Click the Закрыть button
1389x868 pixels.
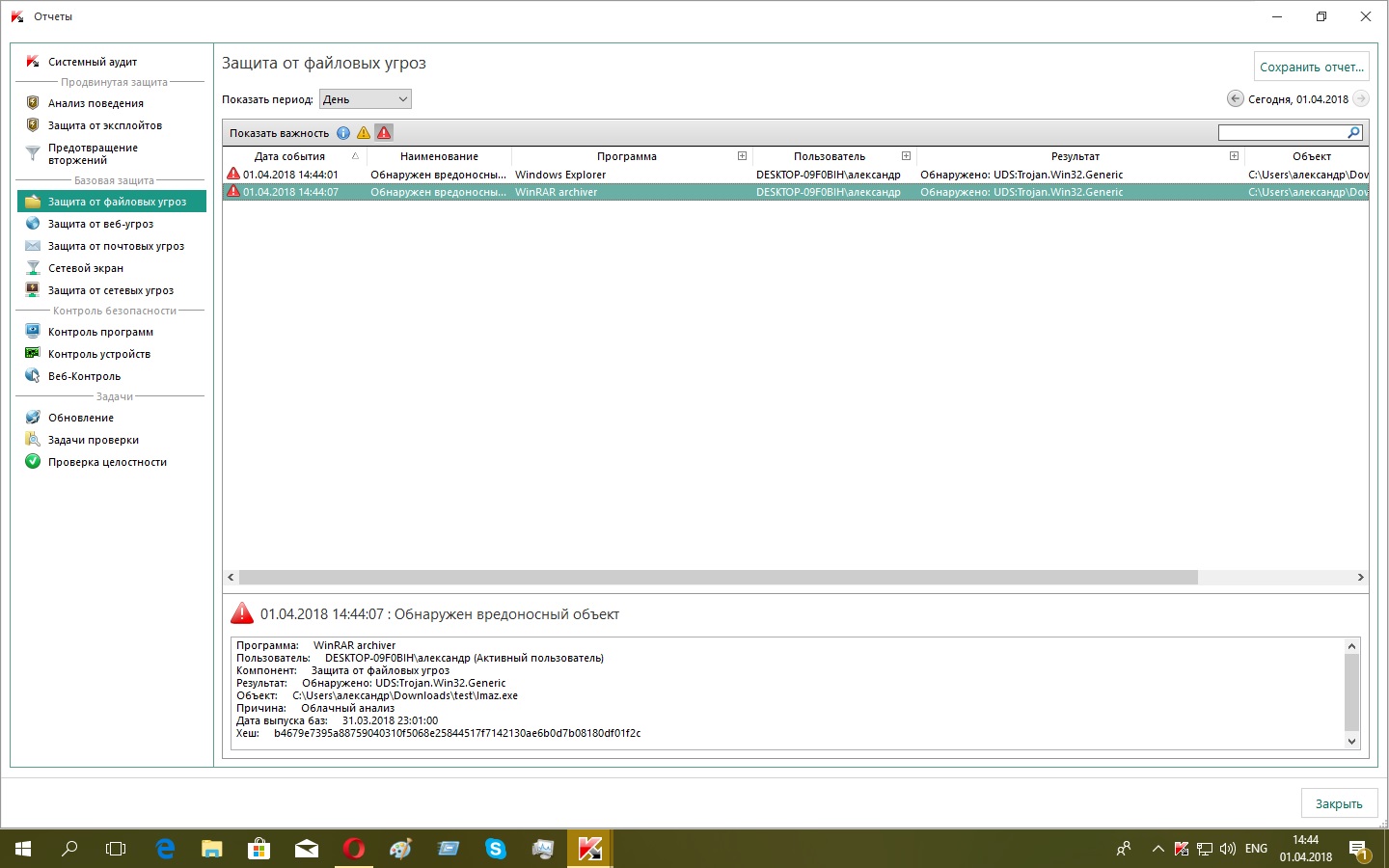pos(1339,803)
